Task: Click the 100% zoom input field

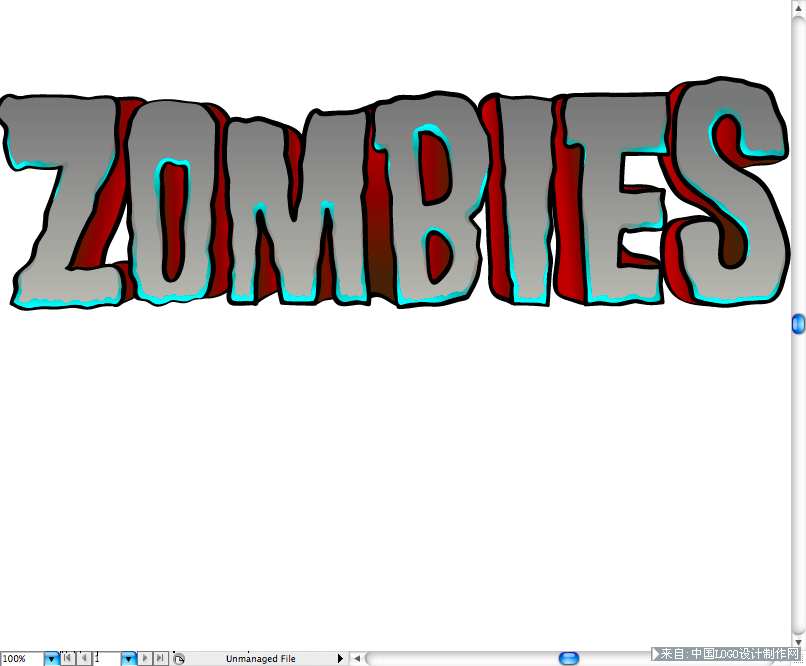Action: coord(22,658)
